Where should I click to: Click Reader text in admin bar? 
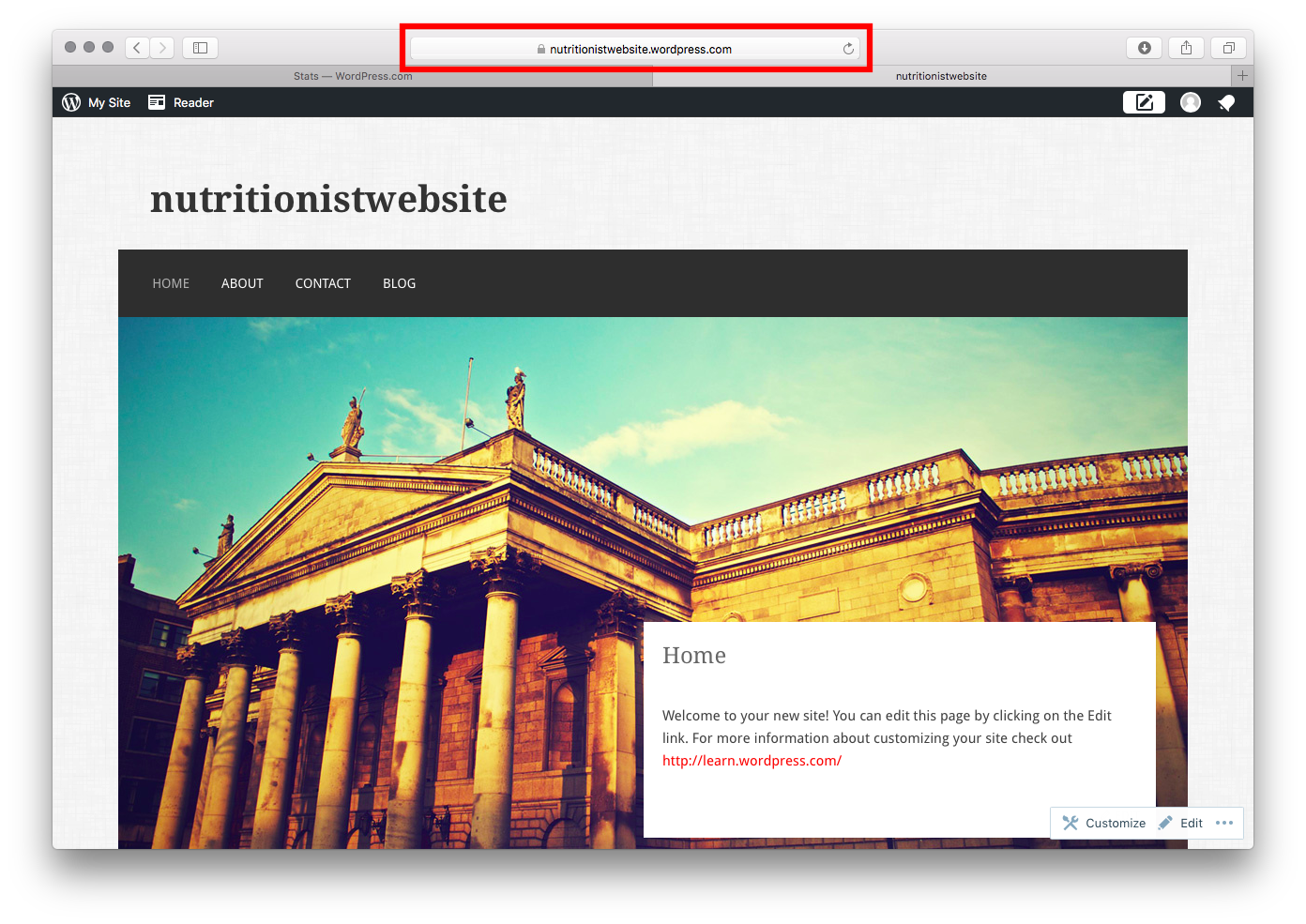click(193, 102)
